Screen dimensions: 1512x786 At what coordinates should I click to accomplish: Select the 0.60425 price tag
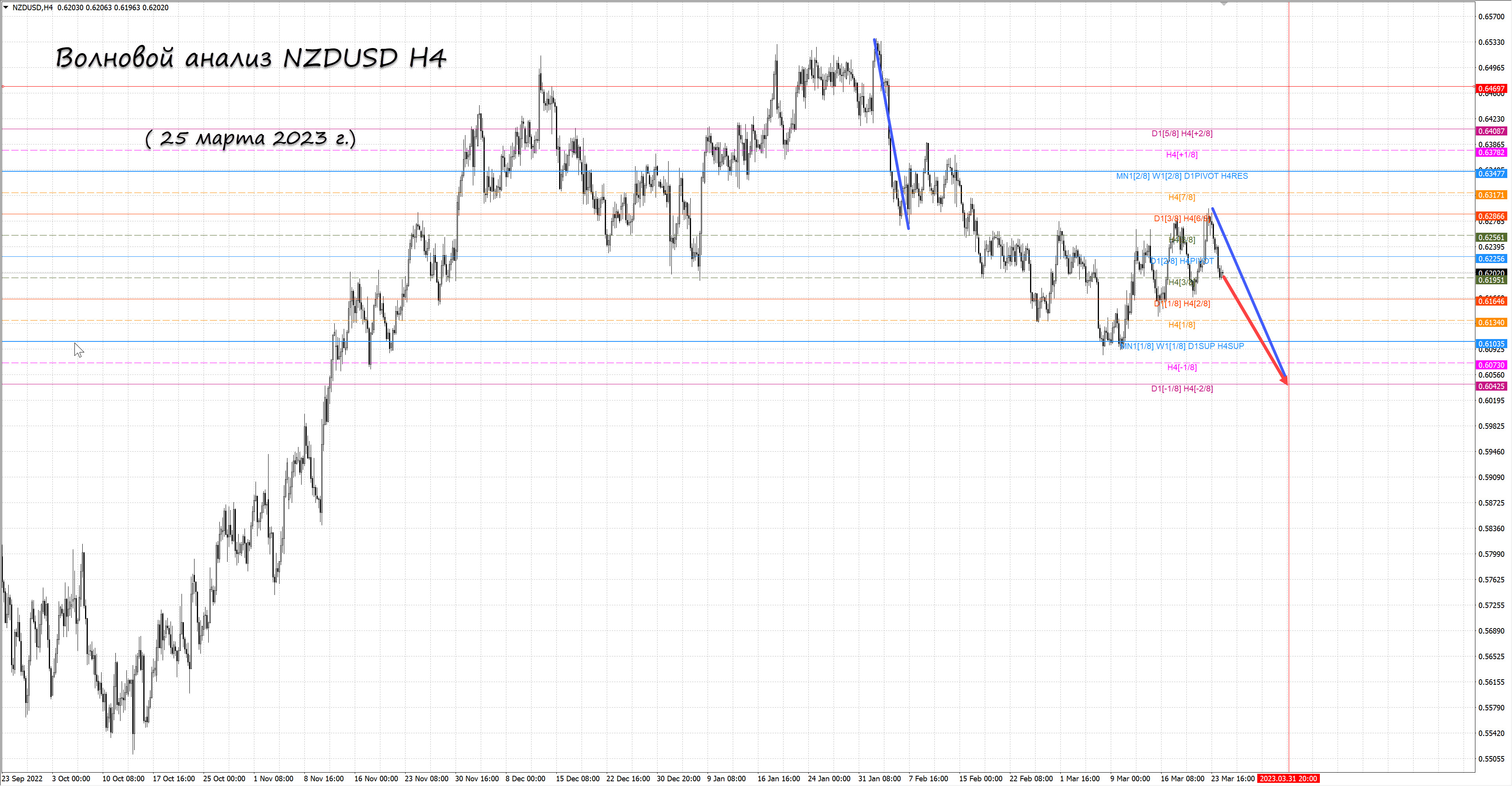tap(1491, 386)
